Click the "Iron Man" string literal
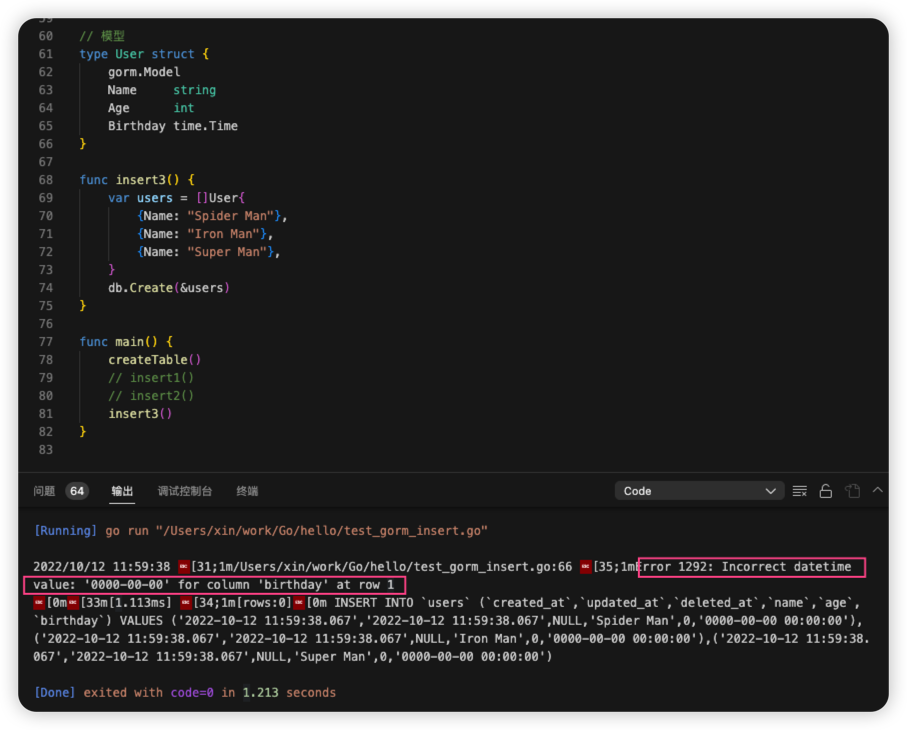The height and width of the screenshot is (730, 907). coord(223,234)
